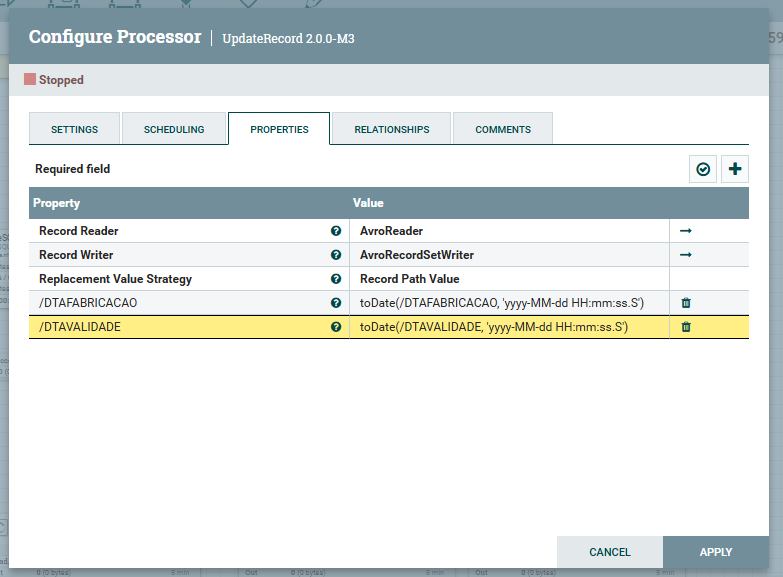Verify properties with checkmark icon

703,169
